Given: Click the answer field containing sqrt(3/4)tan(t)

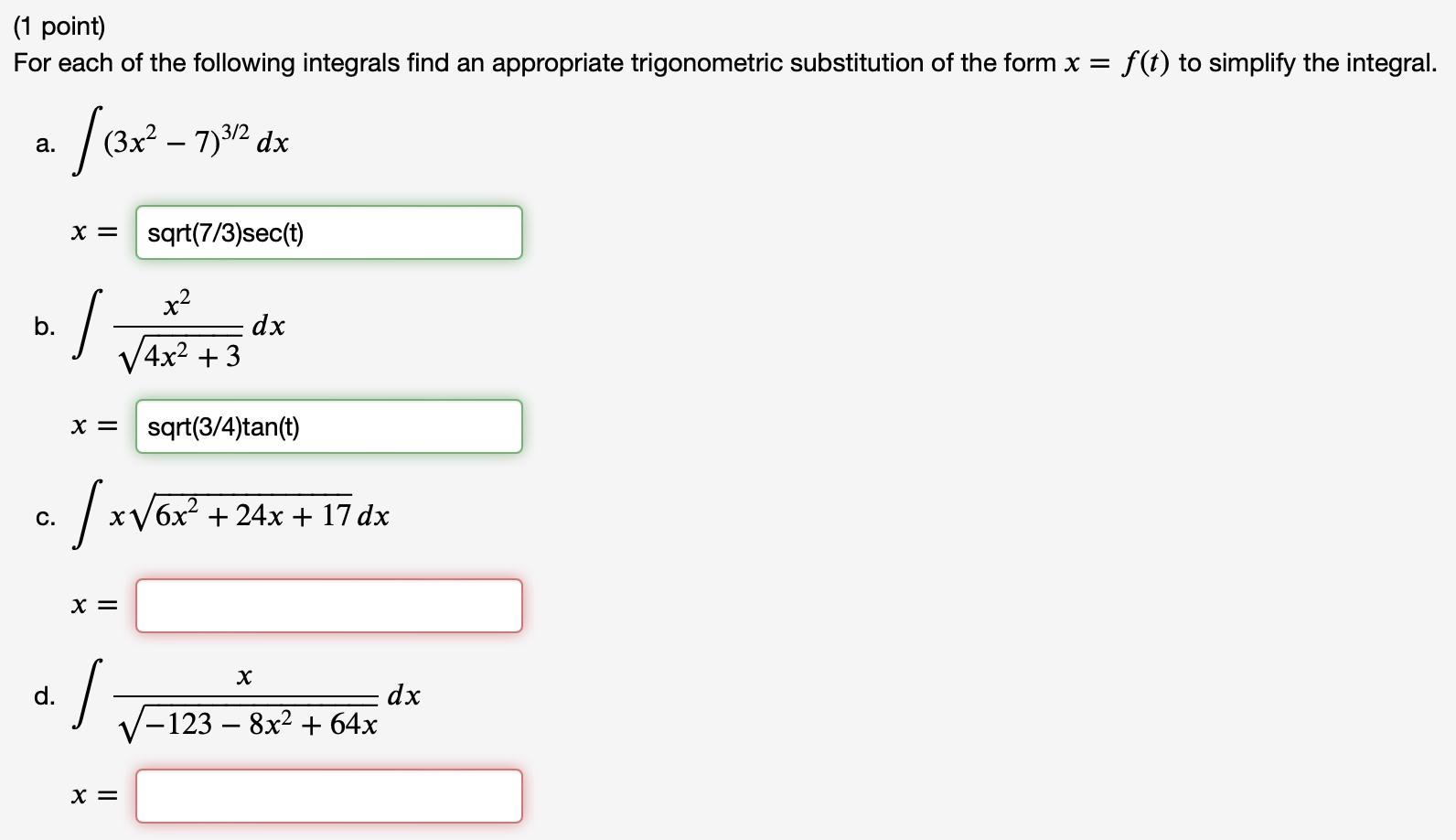Looking at the screenshot, I should coord(329,425).
